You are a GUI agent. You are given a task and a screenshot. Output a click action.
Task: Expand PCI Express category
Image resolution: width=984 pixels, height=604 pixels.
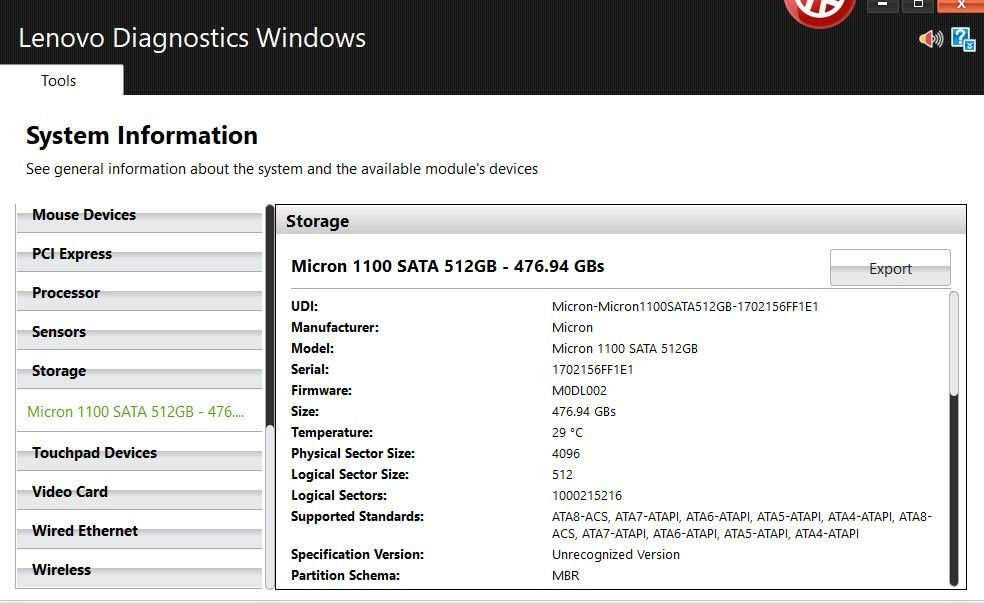click(x=139, y=254)
